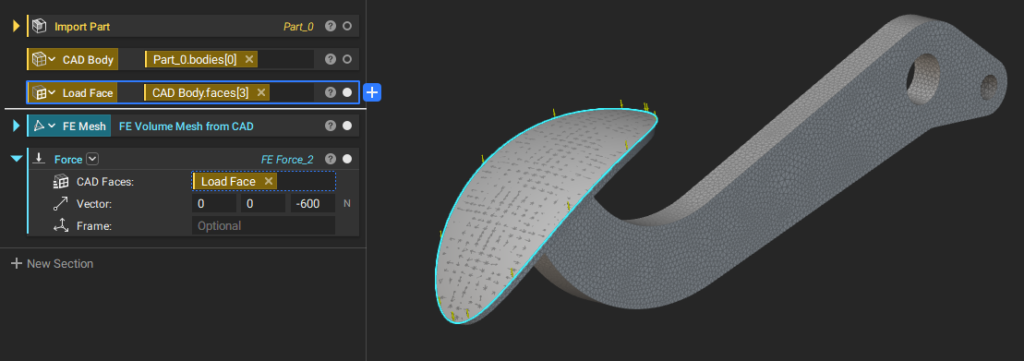1024x361 pixels.
Task: Open help for FE Mesh row
Action: coord(330,125)
